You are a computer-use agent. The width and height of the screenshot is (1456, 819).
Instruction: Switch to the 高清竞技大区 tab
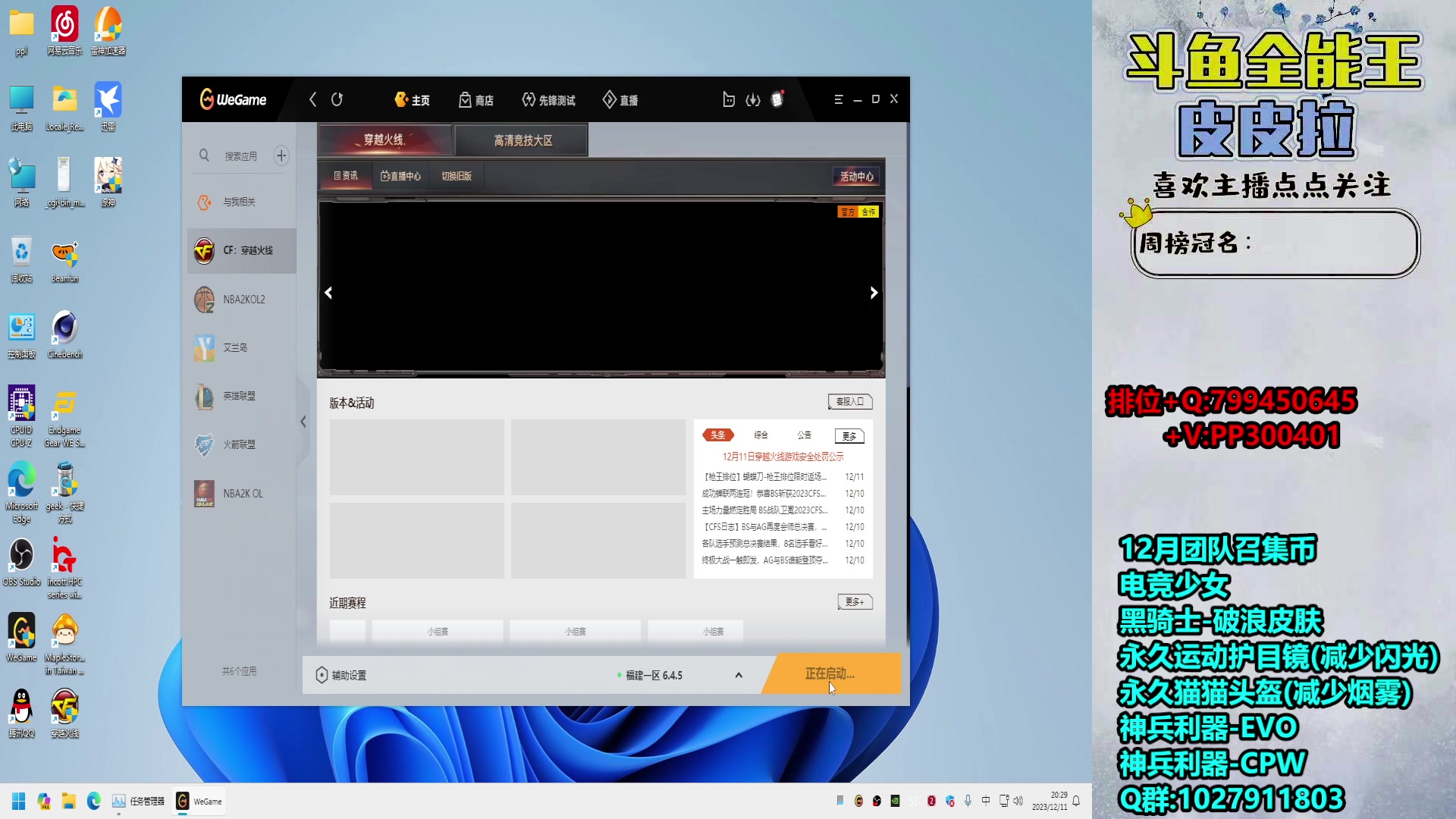[x=522, y=140]
